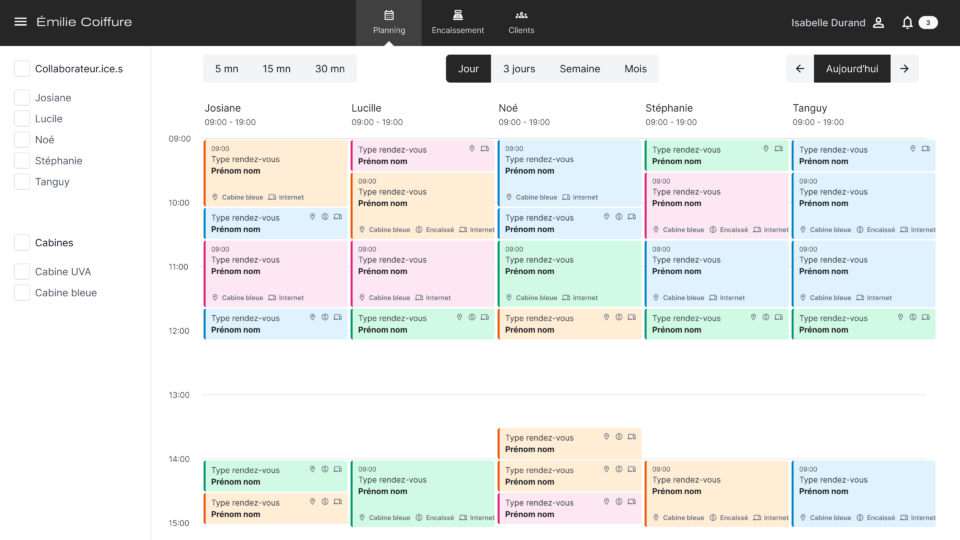960x540 pixels.
Task: Open the hamburger menu
Action: point(20,22)
